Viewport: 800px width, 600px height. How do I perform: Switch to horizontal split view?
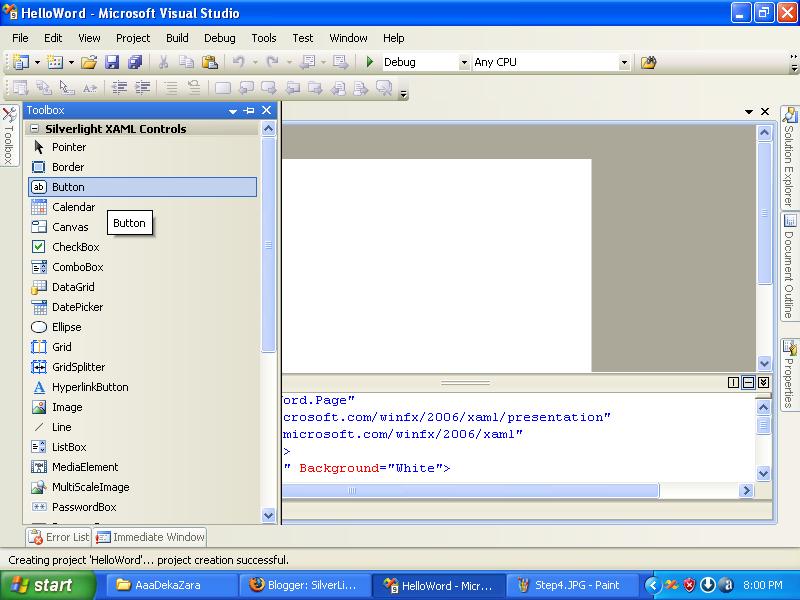748,383
